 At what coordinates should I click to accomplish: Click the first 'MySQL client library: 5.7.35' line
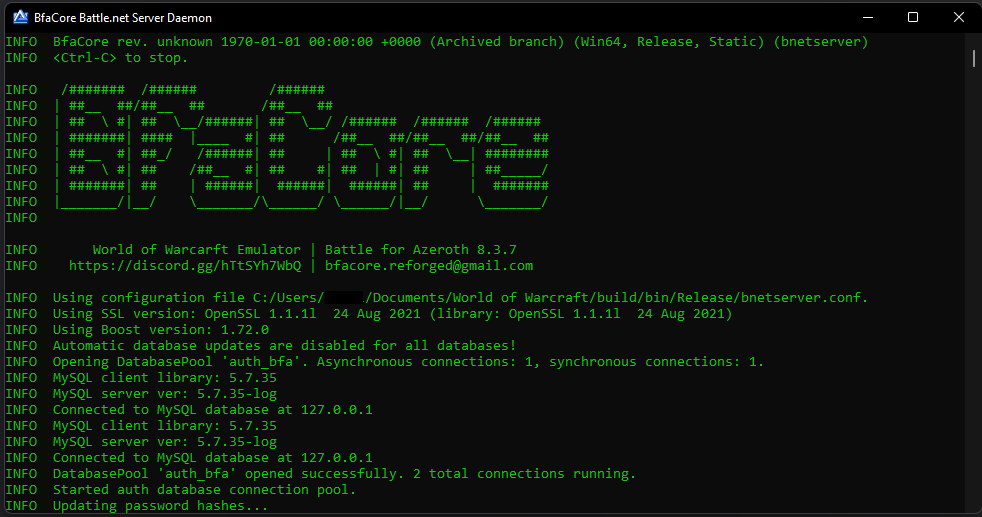[x=165, y=377]
